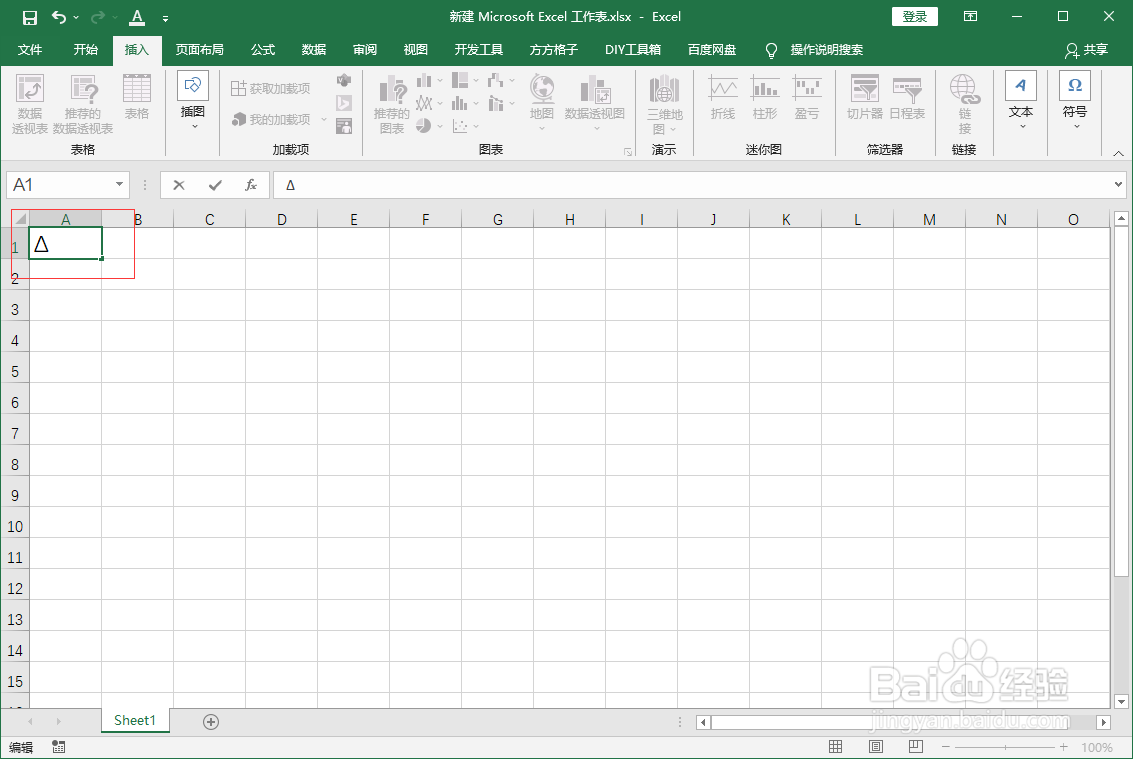The height and width of the screenshot is (759, 1133).
Task: Click the horizontal scrollbar left arrow
Action: click(x=703, y=722)
